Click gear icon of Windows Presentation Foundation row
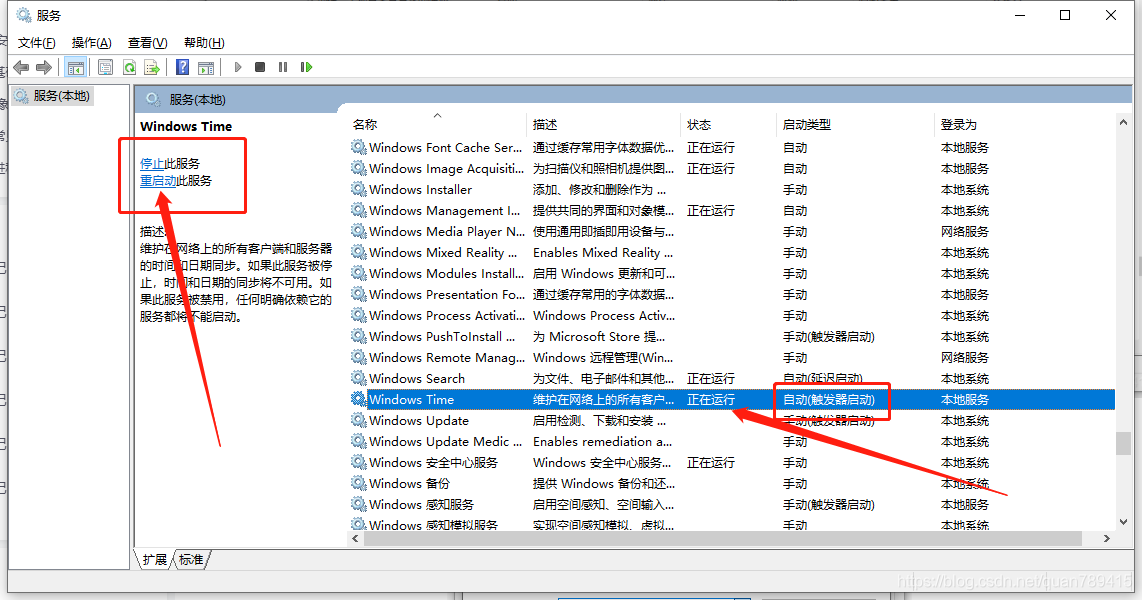 [358, 294]
